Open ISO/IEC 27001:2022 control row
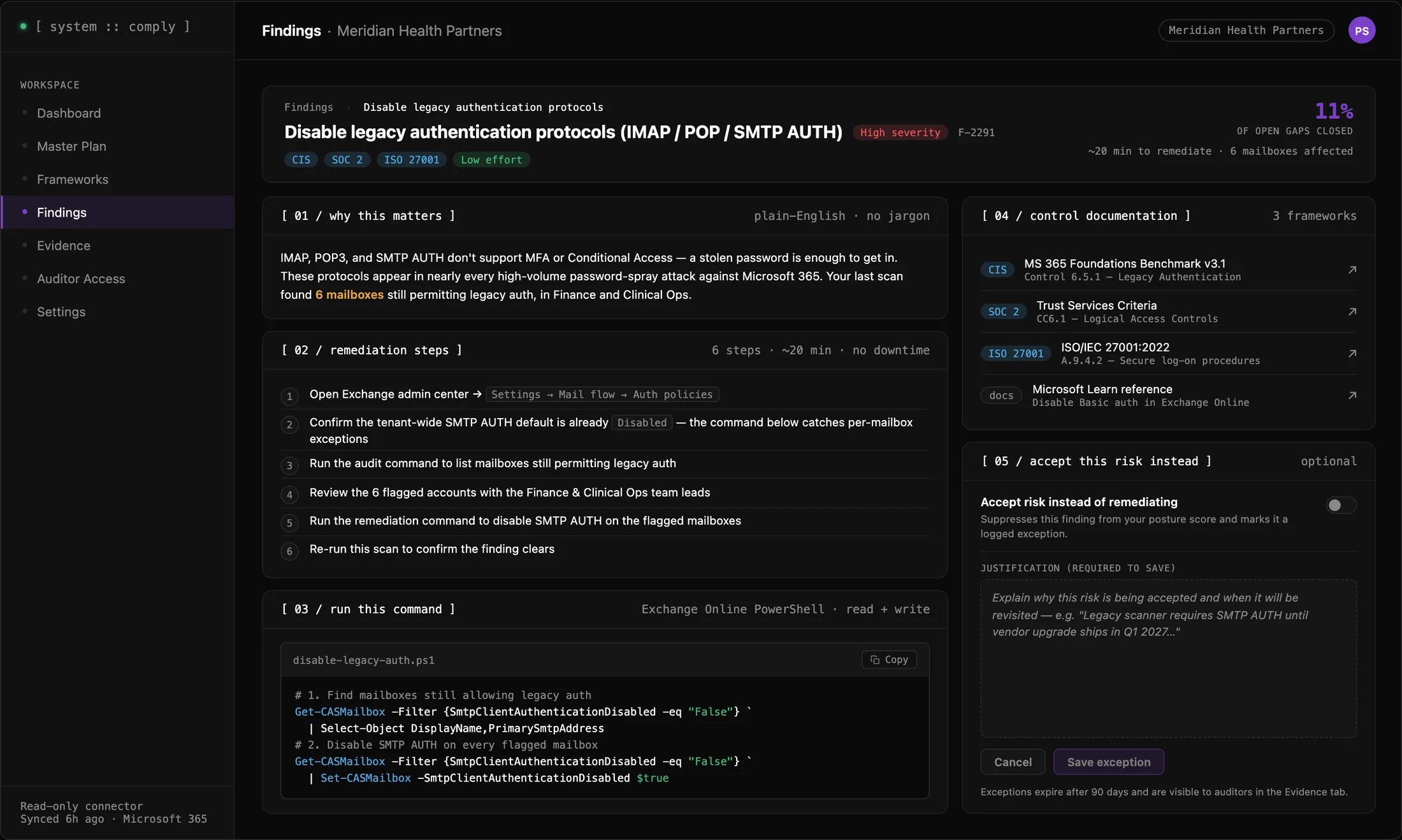1402x840 pixels. coord(1168,354)
